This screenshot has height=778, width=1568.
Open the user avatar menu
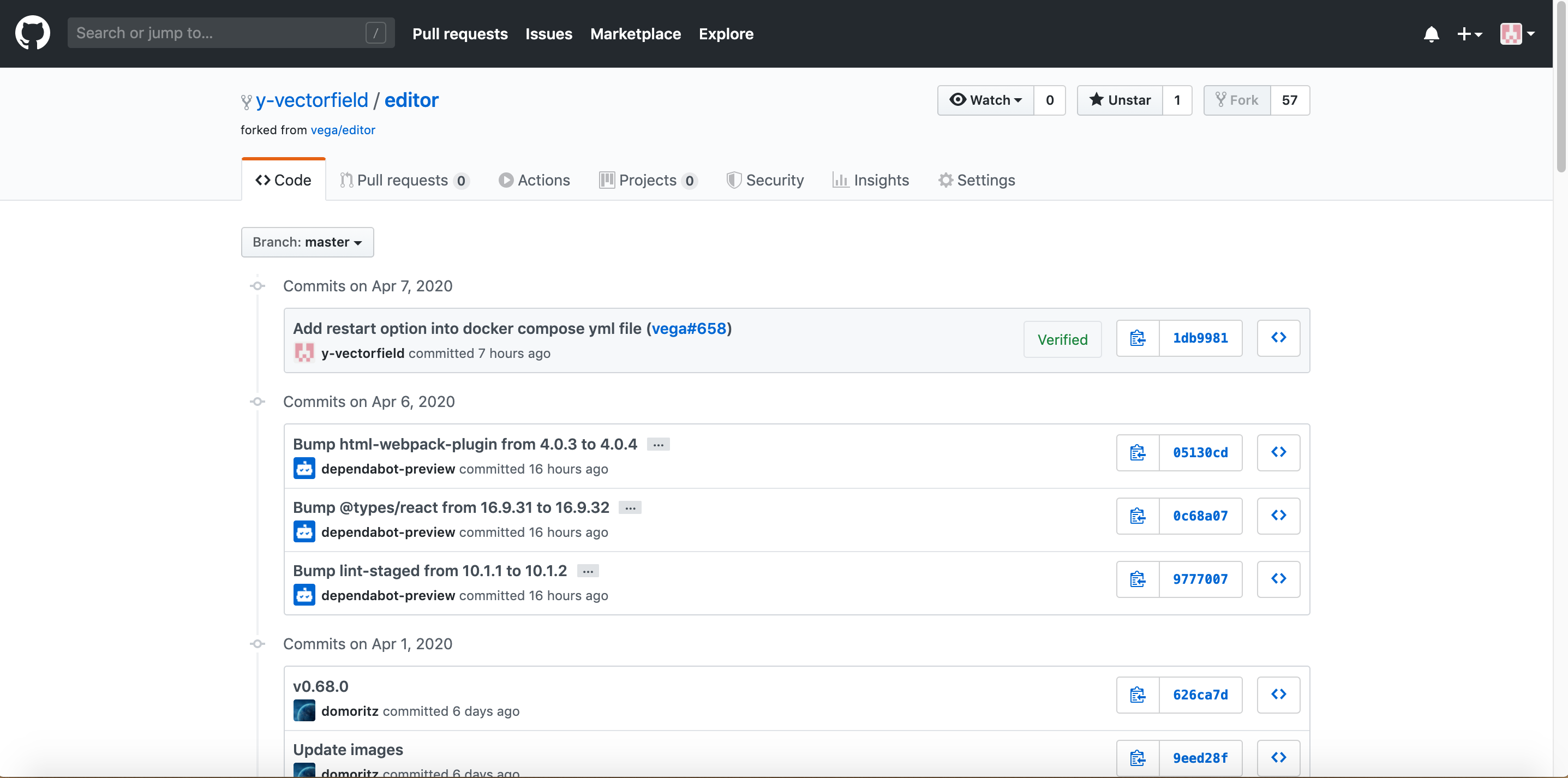(x=1517, y=34)
